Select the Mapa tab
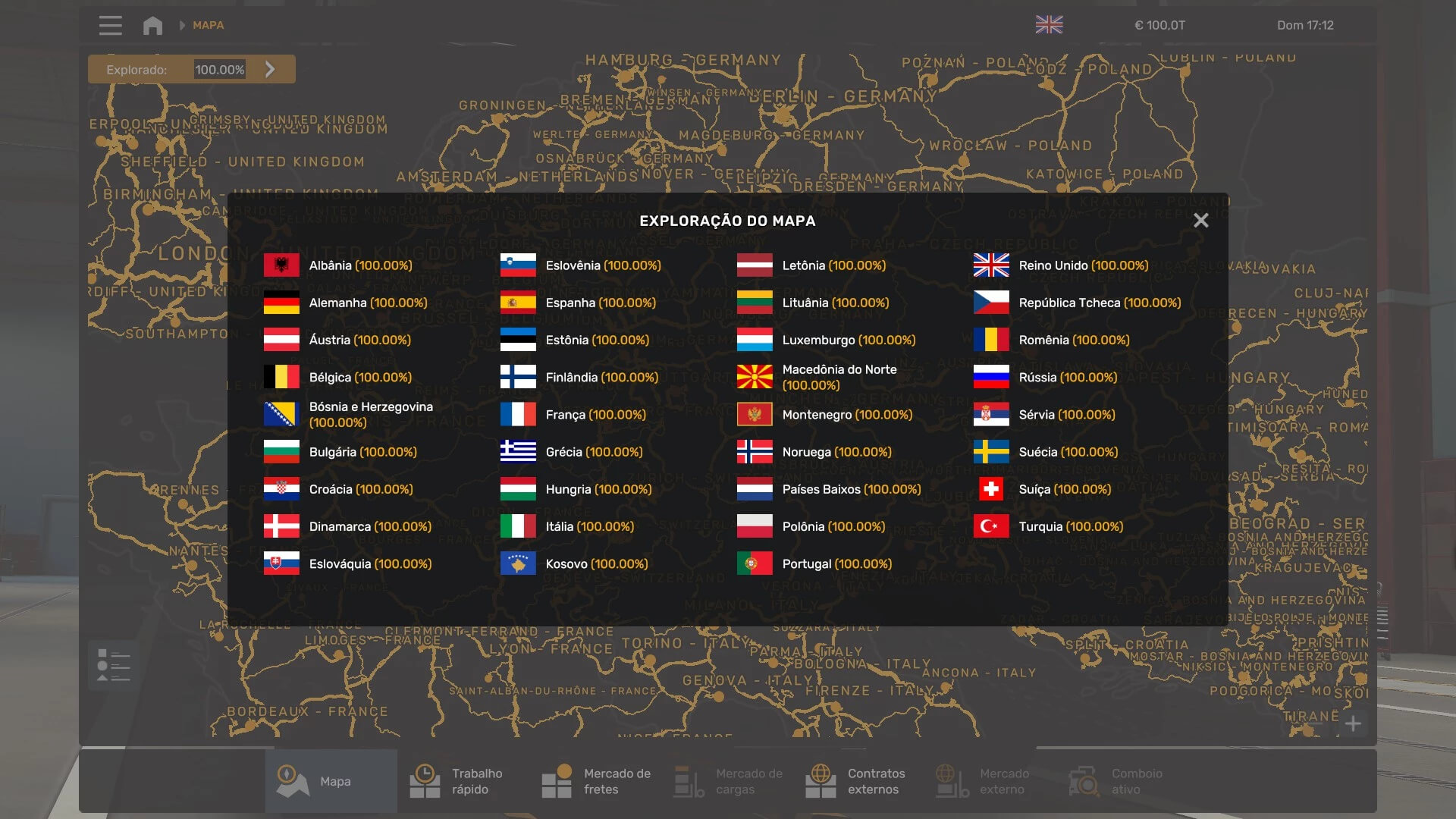Screen dimensions: 1456x819 click(x=331, y=781)
